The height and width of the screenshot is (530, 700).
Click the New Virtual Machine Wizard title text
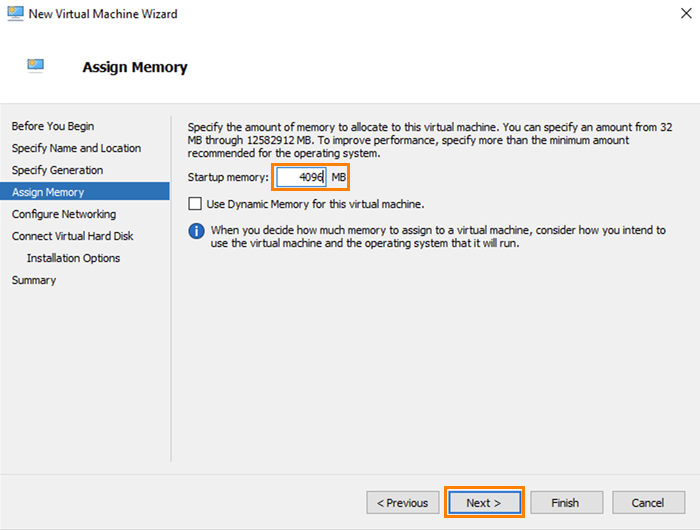tap(105, 14)
